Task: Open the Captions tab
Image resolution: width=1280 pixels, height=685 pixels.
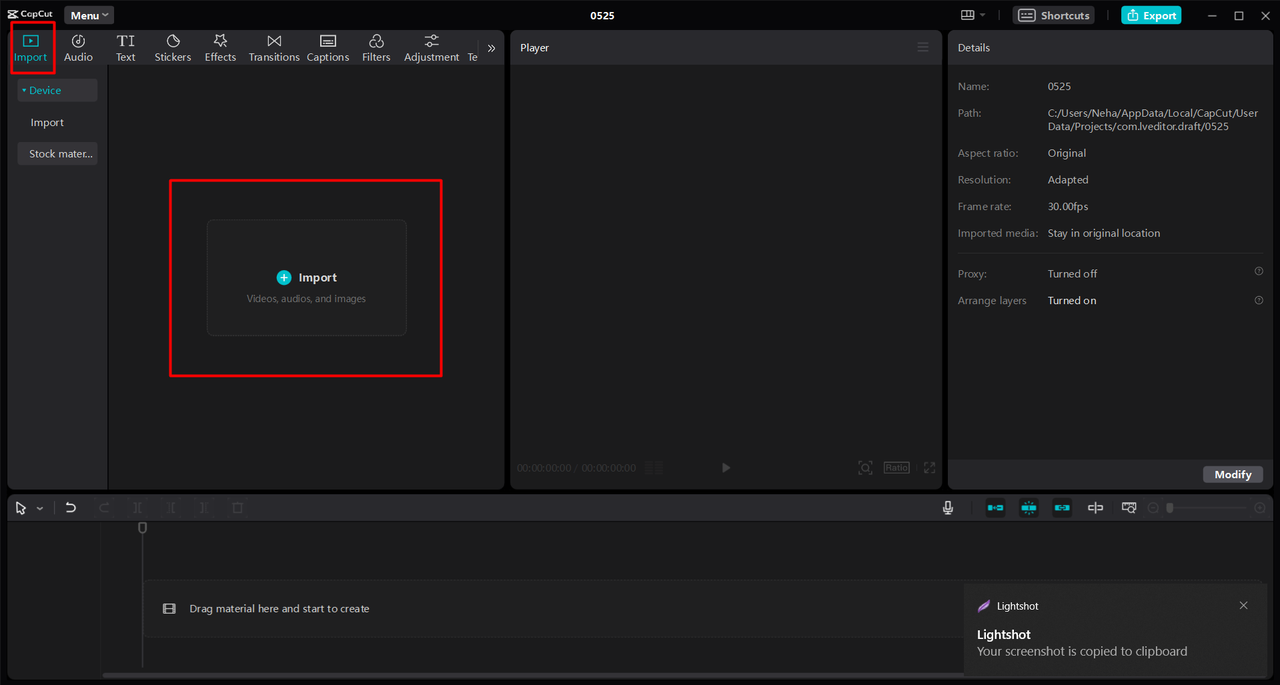Action: [x=328, y=47]
